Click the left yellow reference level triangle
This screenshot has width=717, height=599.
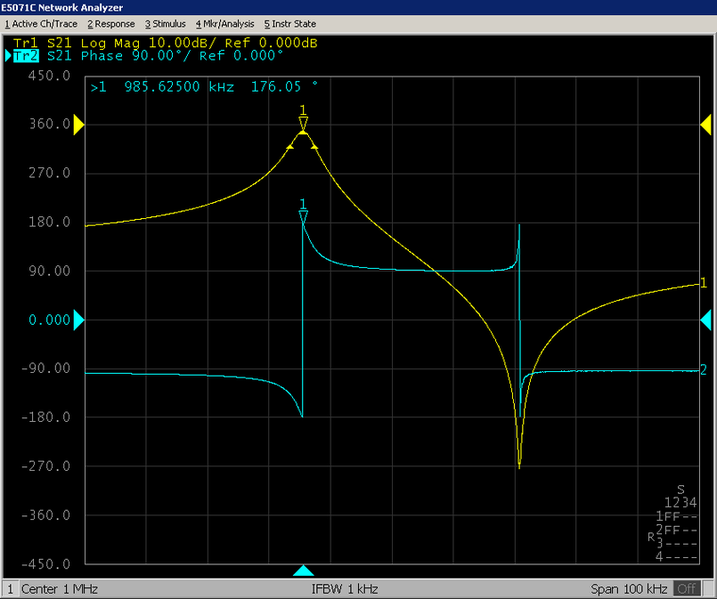79,124
